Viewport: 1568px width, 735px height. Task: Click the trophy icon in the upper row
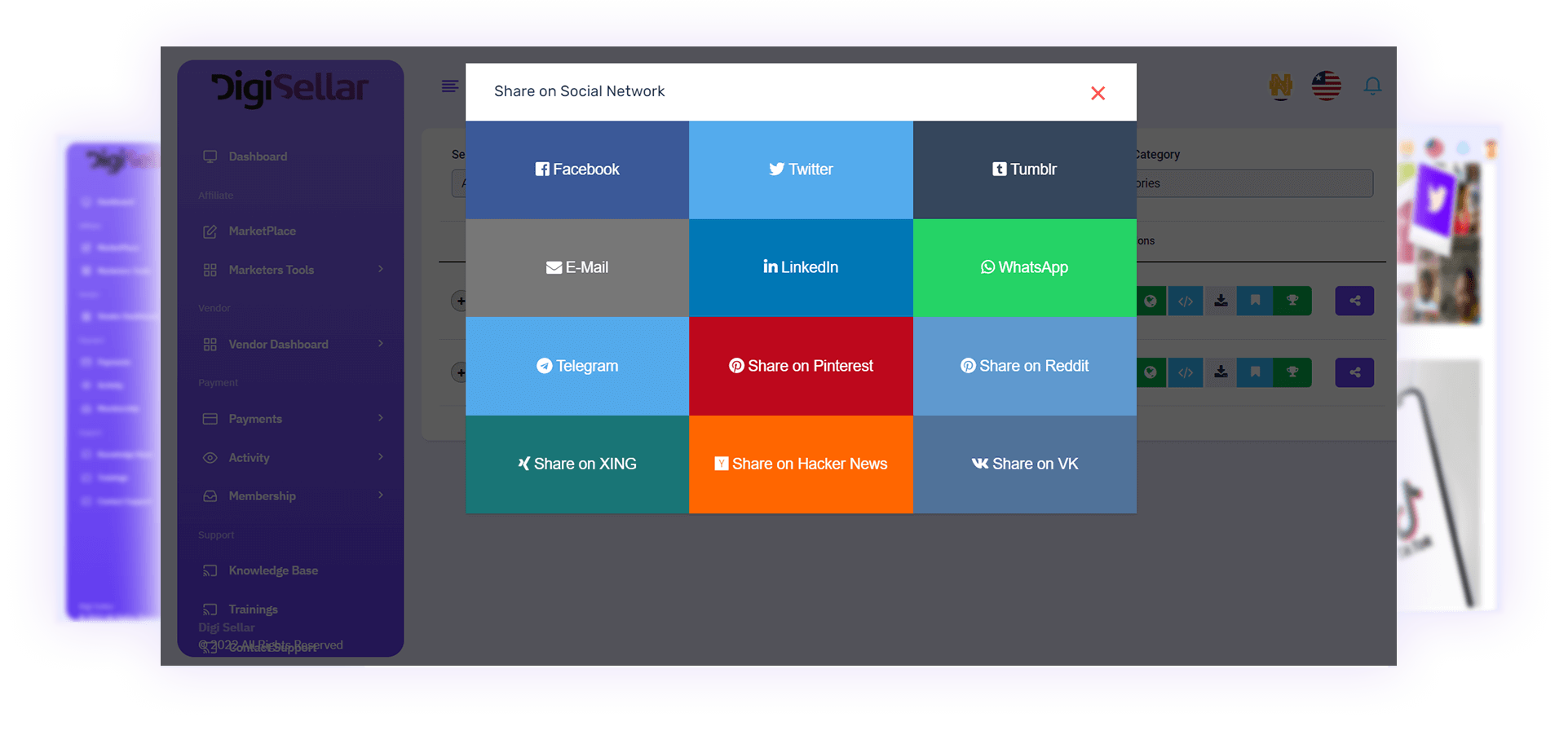1292,301
